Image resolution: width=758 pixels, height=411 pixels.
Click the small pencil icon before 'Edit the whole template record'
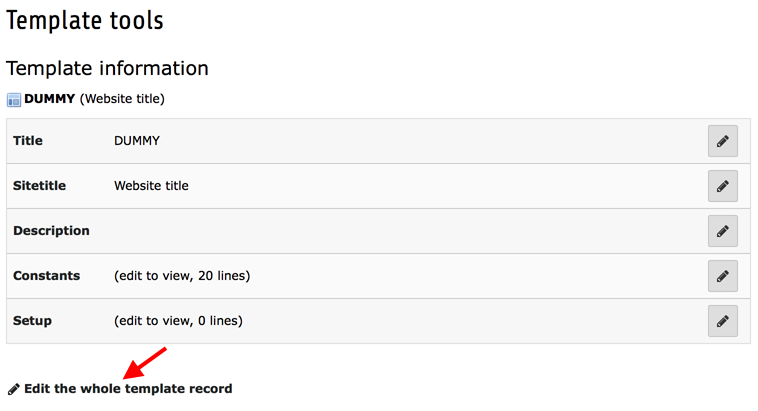tap(13, 389)
